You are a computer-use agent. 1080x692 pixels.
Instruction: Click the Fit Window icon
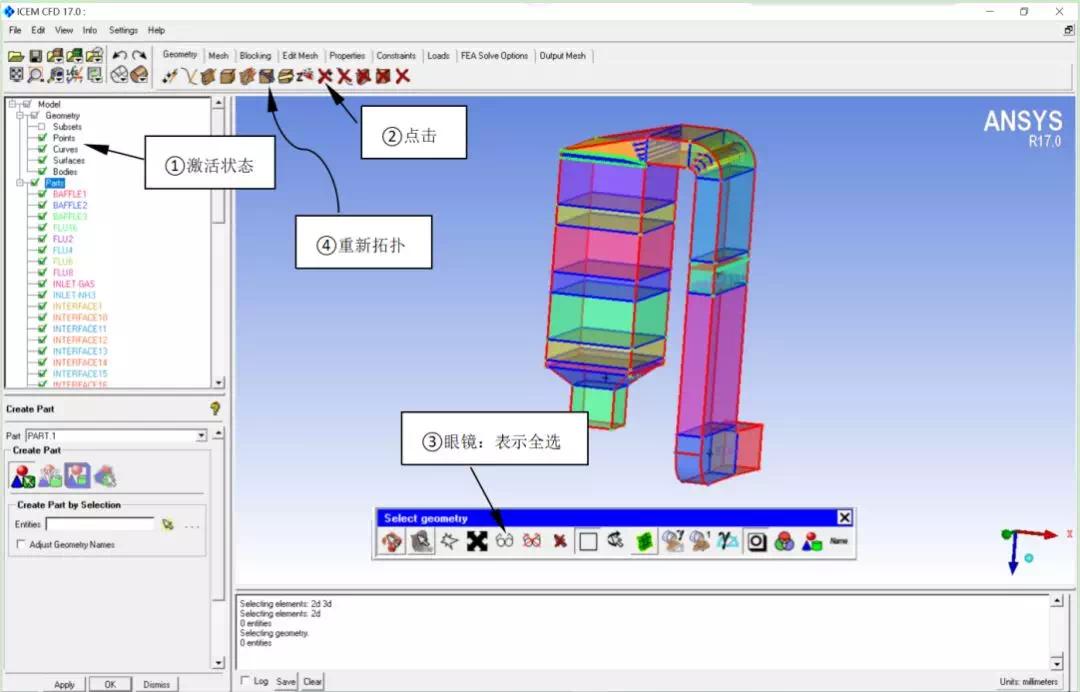click(x=16, y=74)
